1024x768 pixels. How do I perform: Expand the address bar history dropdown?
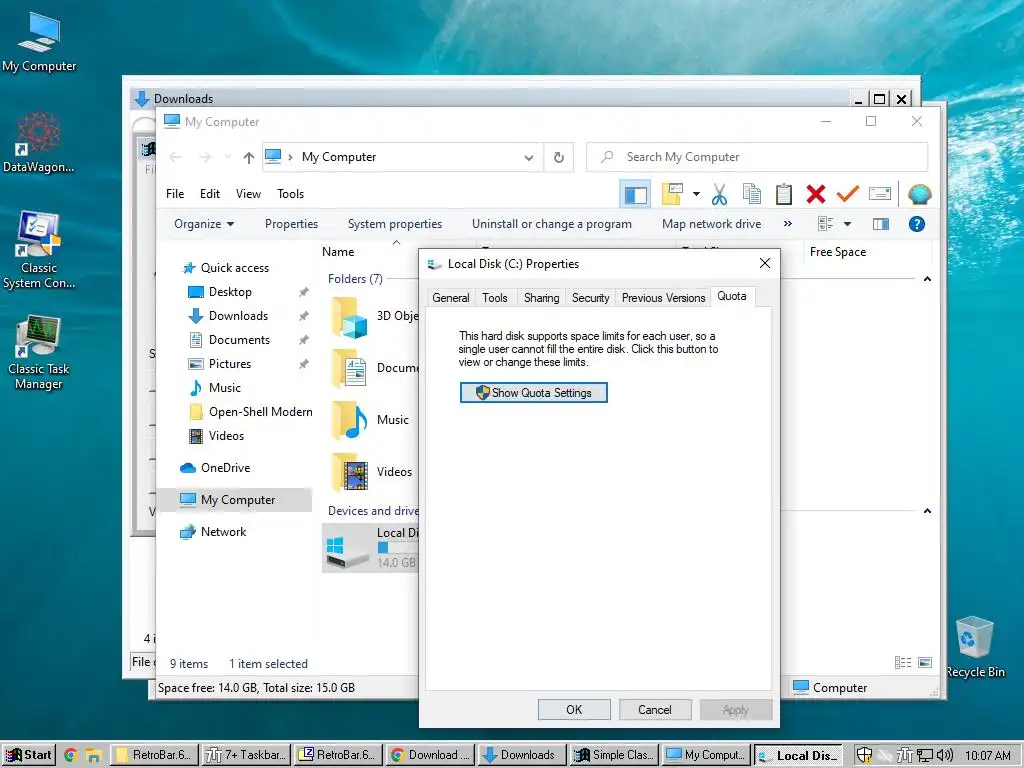pos(529,157)
